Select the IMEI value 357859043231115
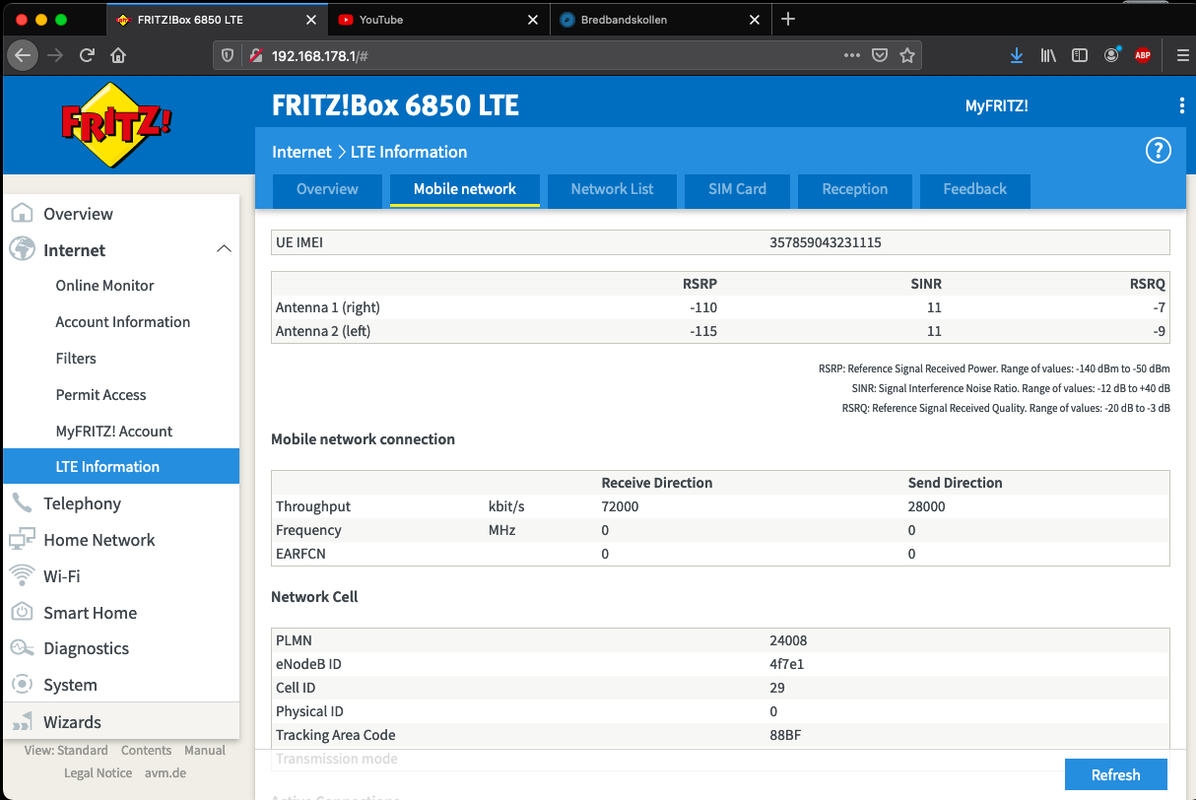The height and width of the screenshot is (800, 1196). pyautogui.click(x=825, y=243)
